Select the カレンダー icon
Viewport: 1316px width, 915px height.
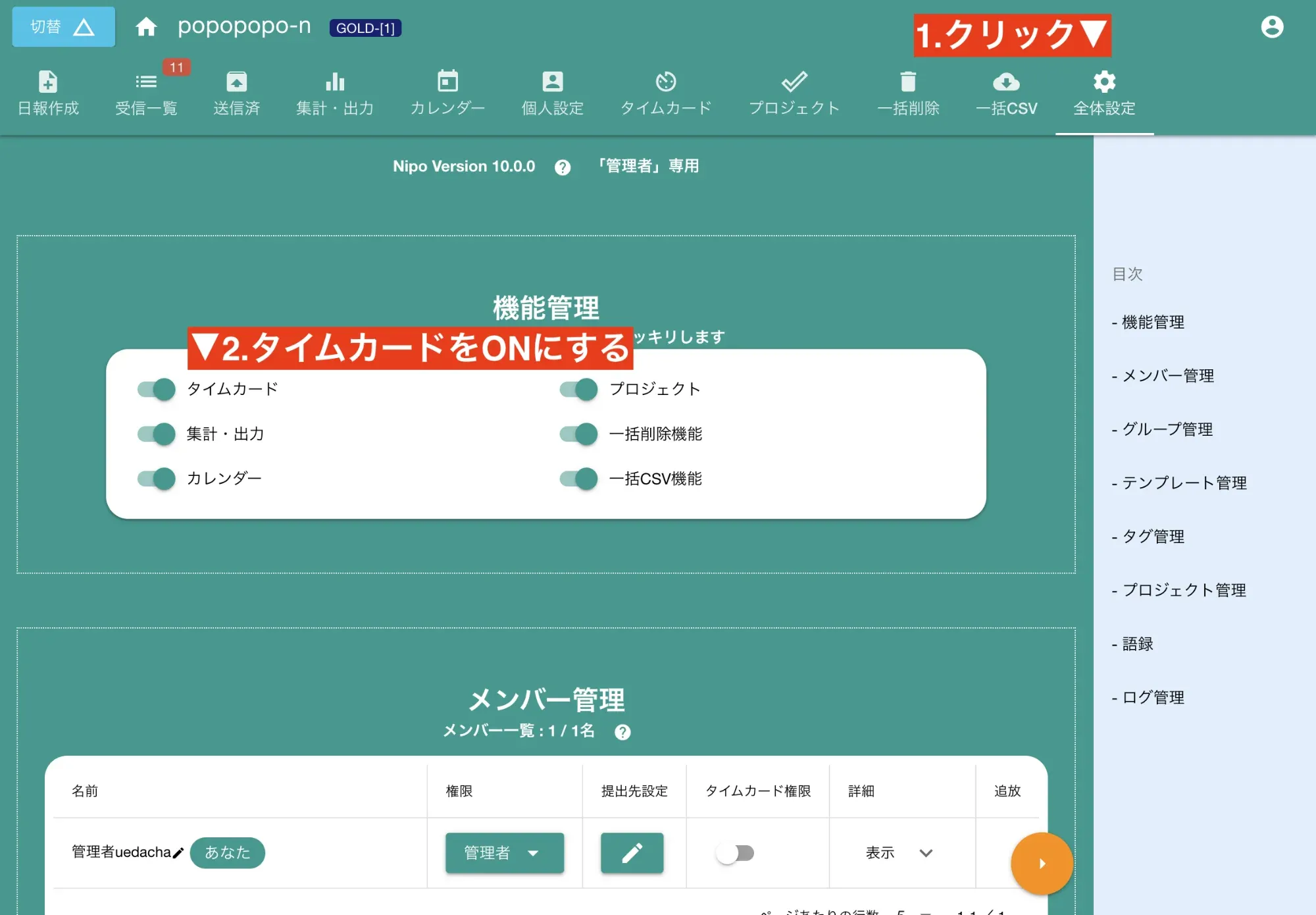tap(447, 92)
